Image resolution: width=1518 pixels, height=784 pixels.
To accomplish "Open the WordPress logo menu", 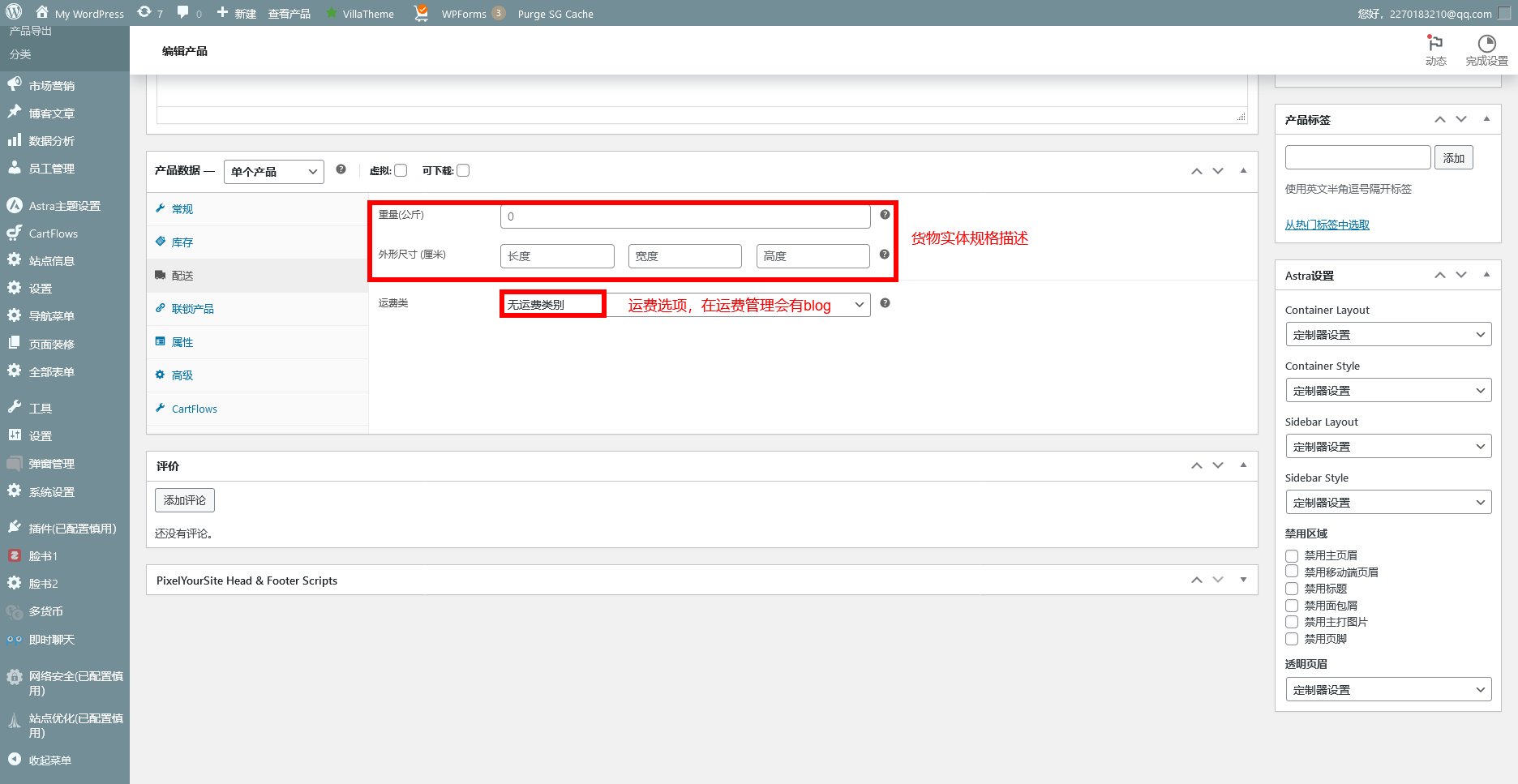I will coord(14,13).
